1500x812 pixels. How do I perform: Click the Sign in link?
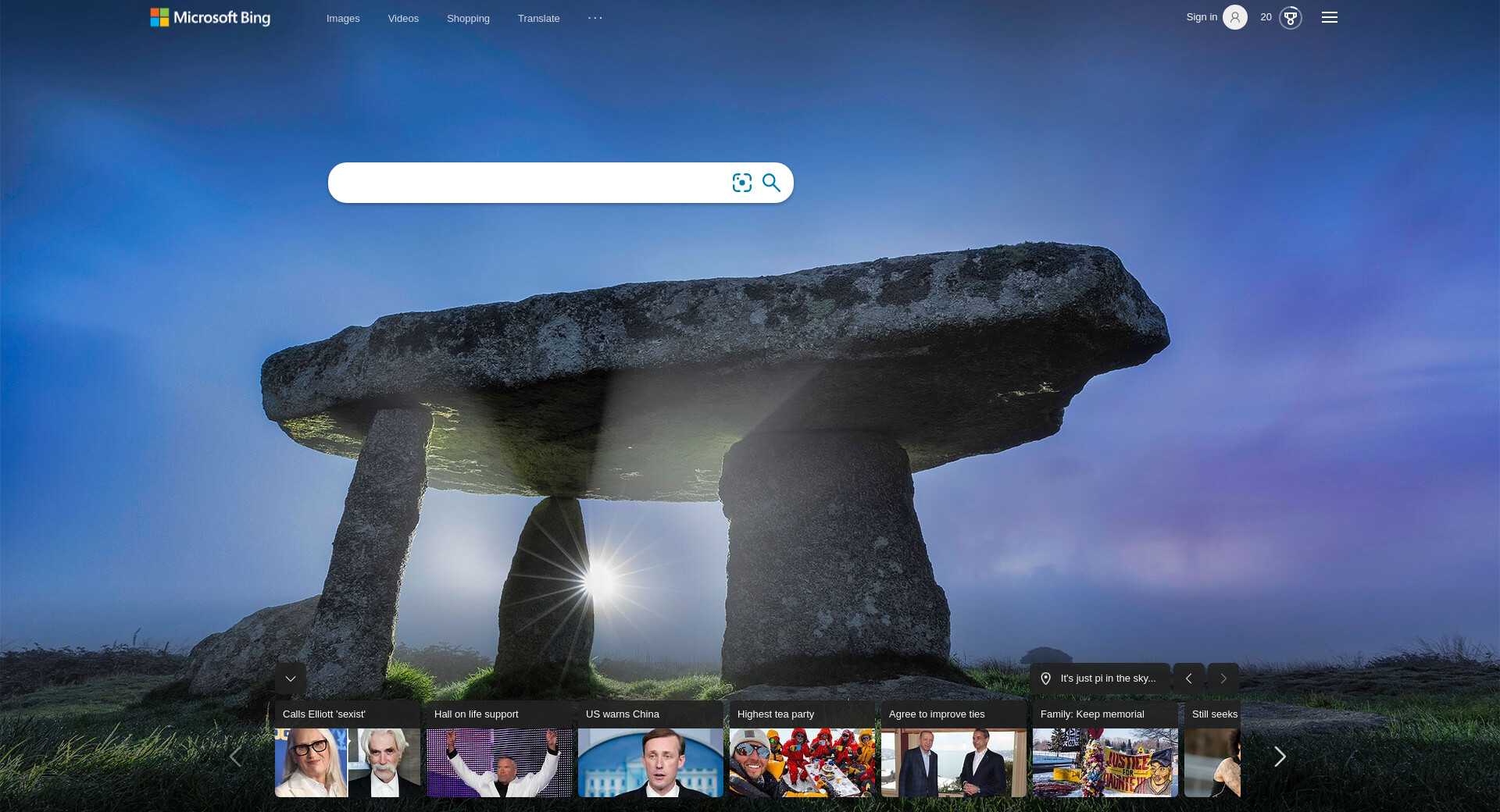tap(1202, 17)
